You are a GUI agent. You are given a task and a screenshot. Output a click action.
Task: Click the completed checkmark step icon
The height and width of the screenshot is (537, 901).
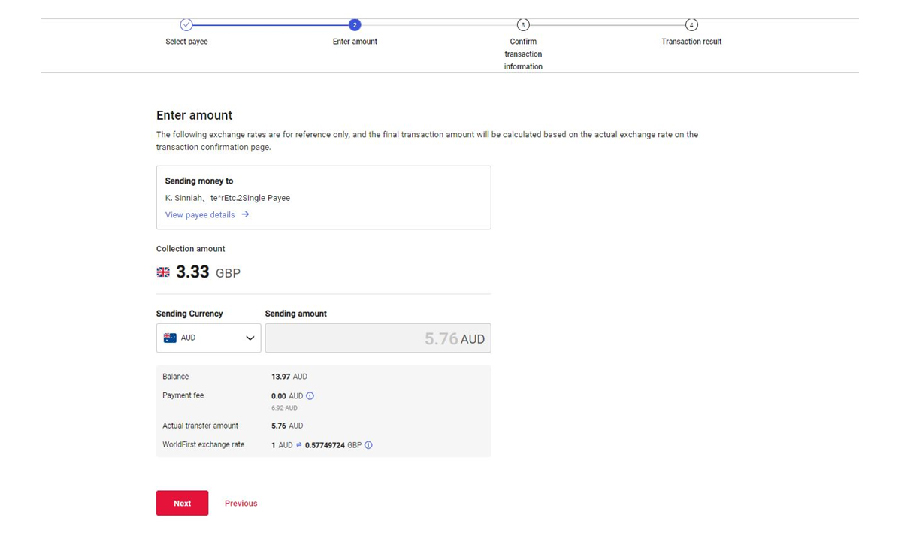tap(186, 25)
